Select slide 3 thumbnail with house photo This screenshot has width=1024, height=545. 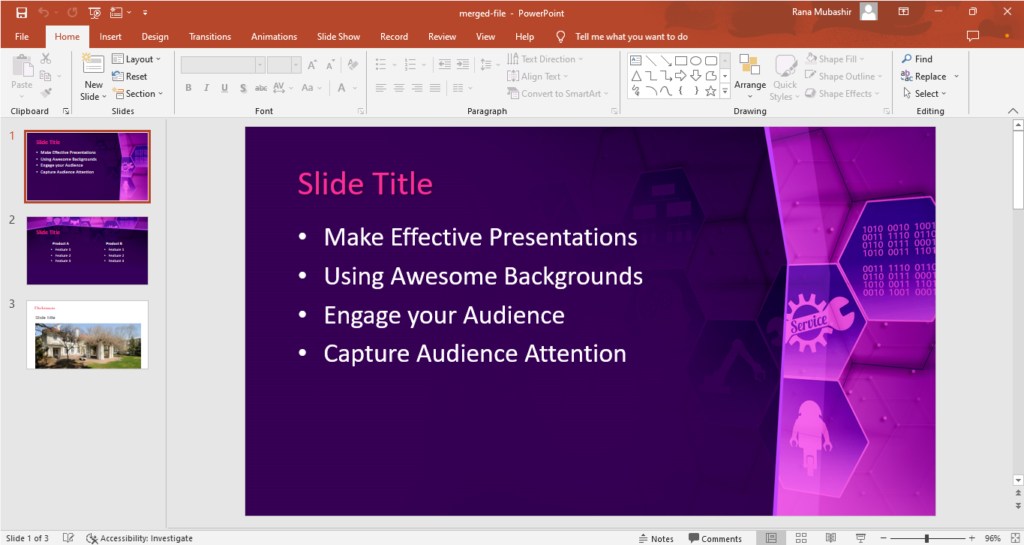pyautogui.click(x=87, y=335)
